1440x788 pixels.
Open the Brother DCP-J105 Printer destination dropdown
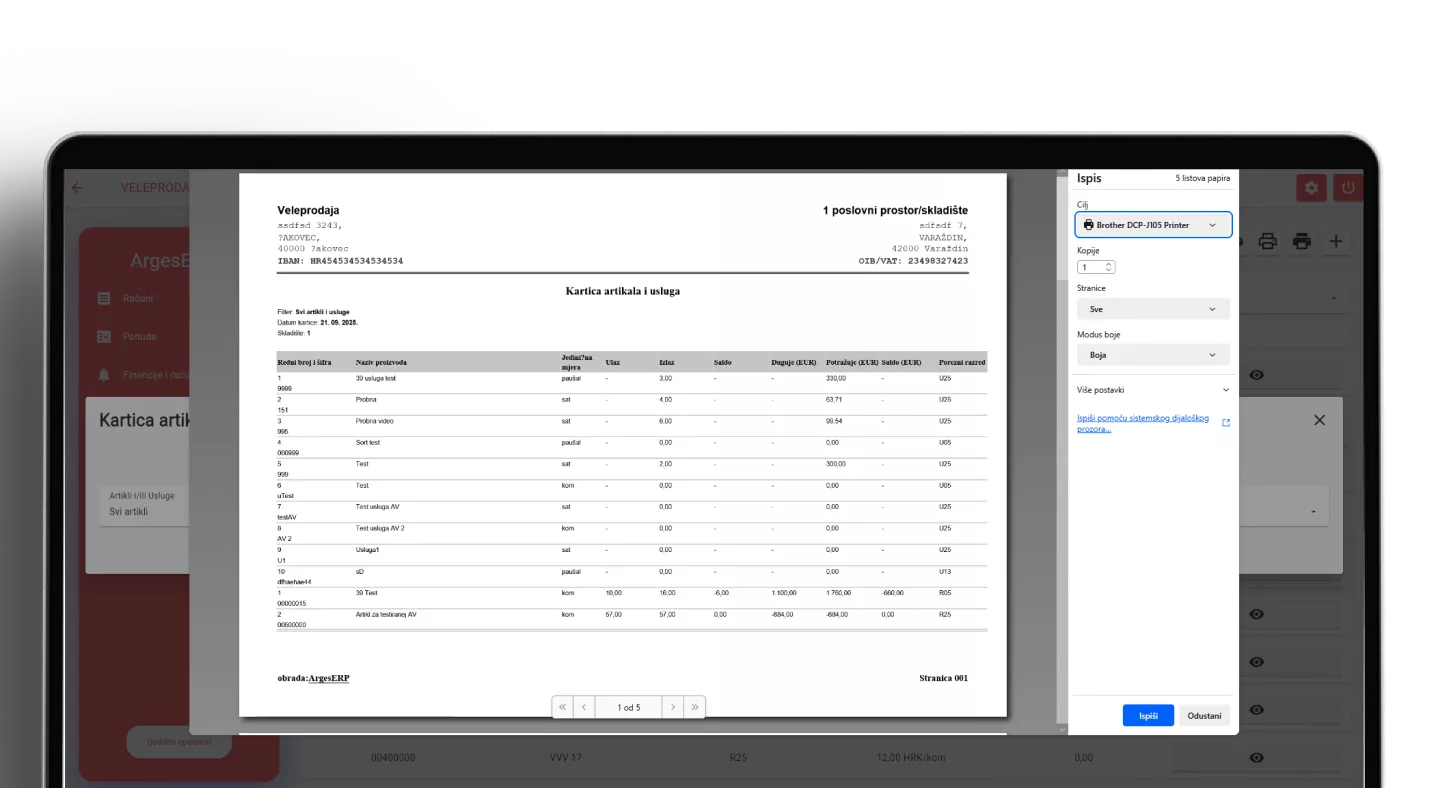(1153, 225)
